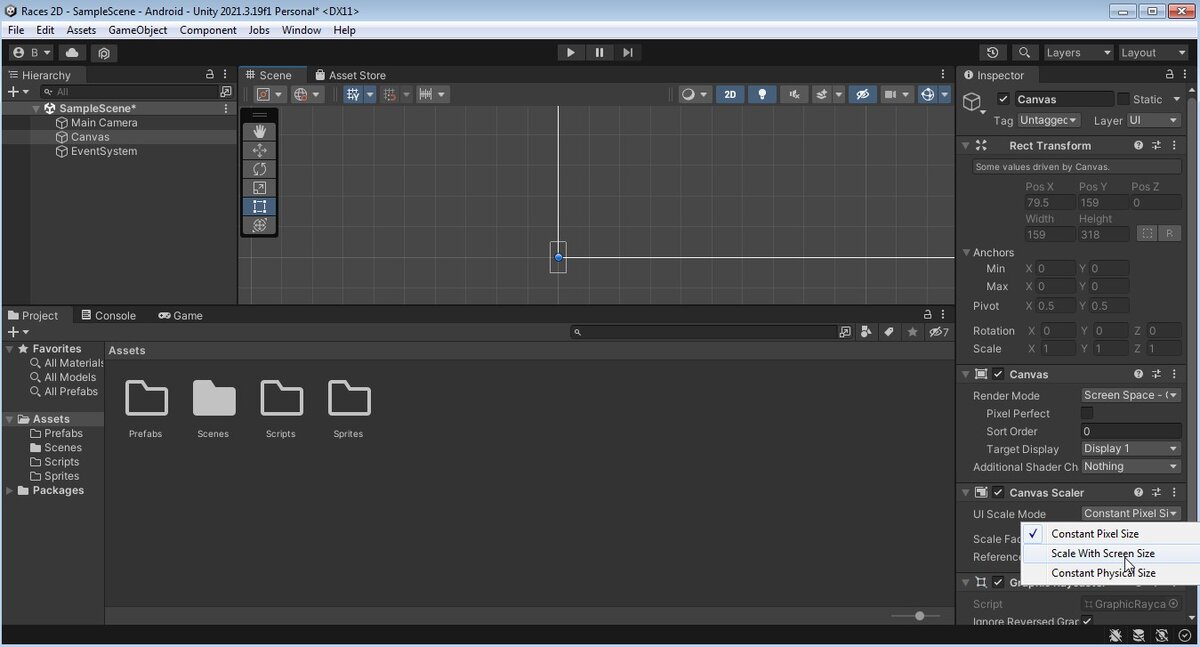Select EventSystem in Hierarchy
The image size is (1200, 647).
pyautogui.click(x=104, y=152)
